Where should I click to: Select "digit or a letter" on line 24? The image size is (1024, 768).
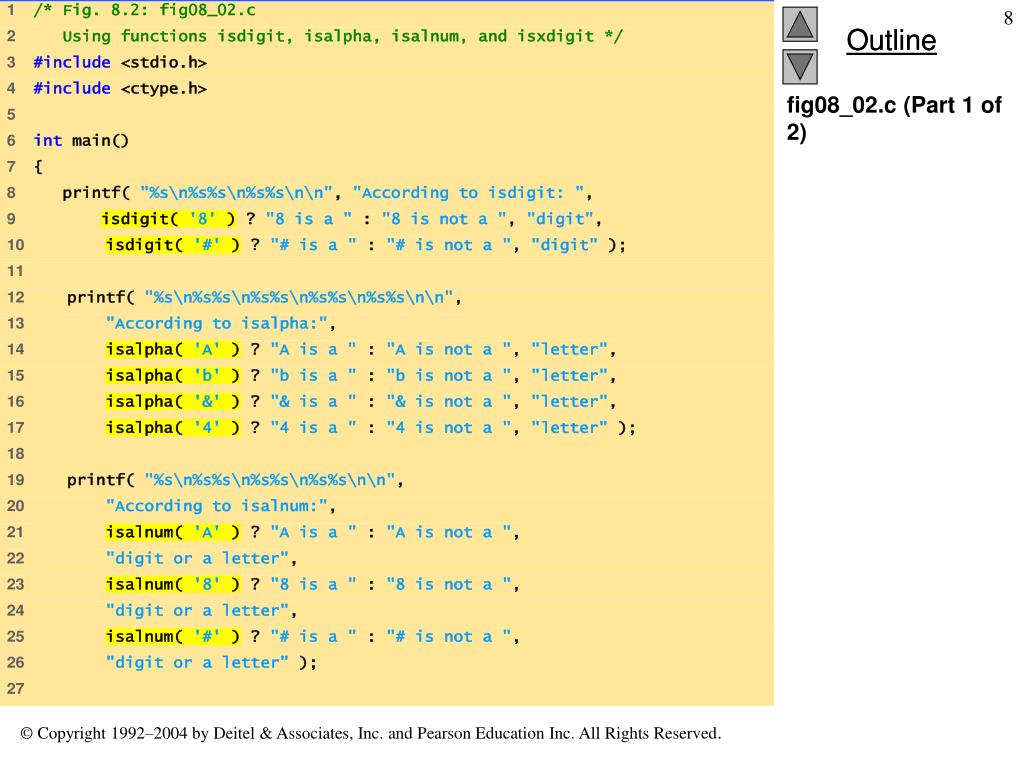click(x=197, y=611)
